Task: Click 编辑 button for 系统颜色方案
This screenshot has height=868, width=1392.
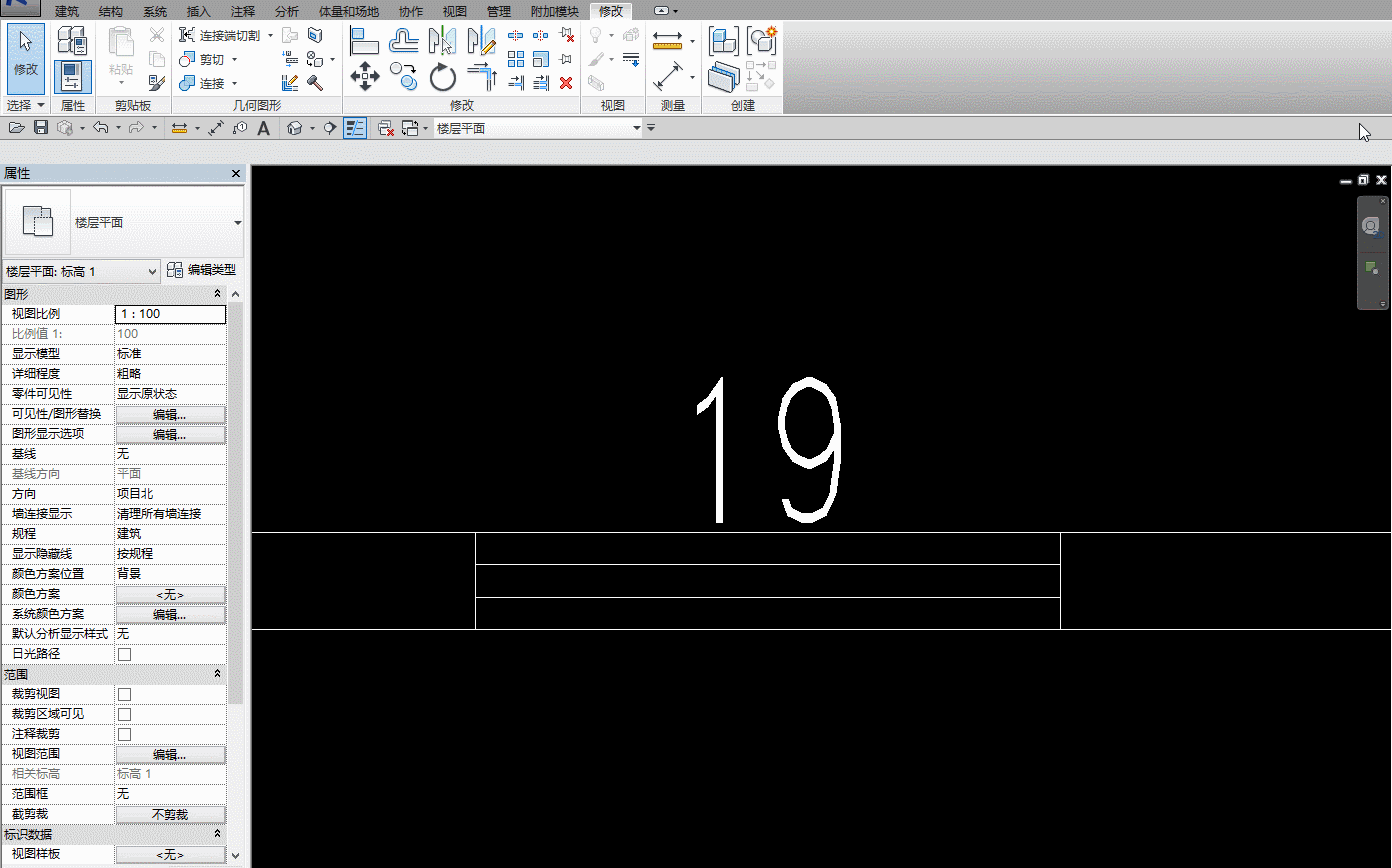Action: (171, 614)
